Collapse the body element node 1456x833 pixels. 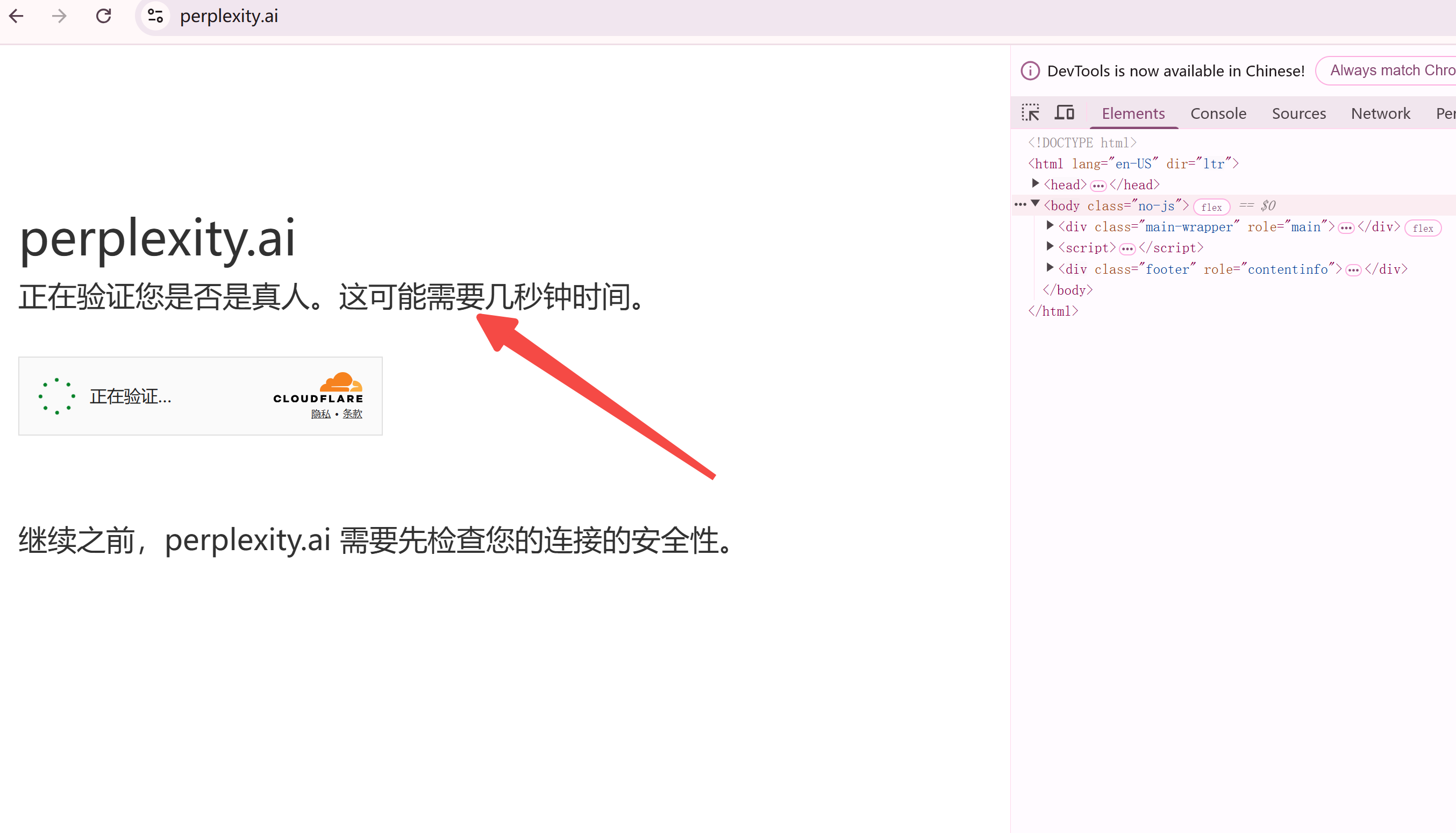pyautogui.click(x=1035, y=204)
